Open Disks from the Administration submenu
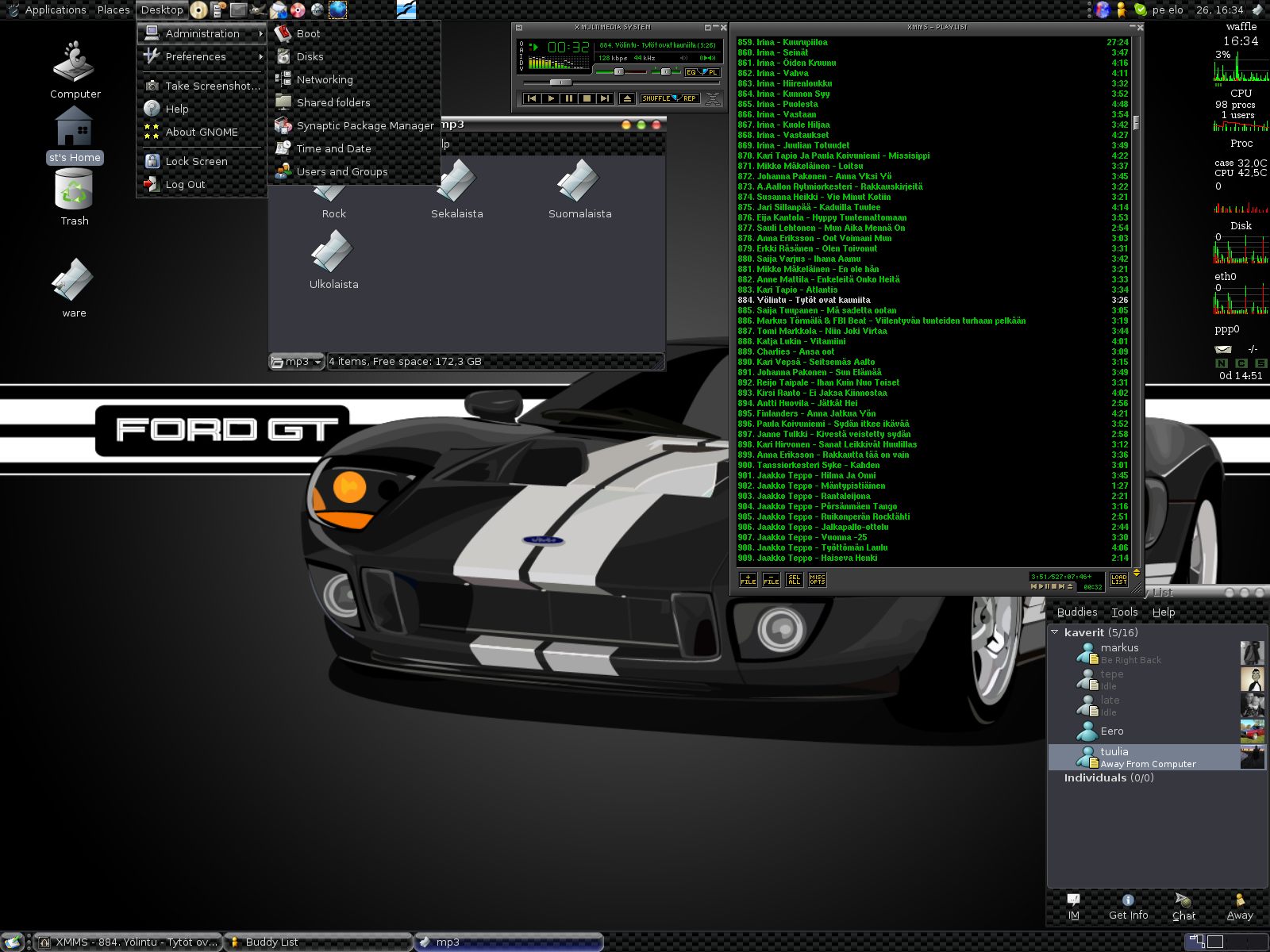 354,56
